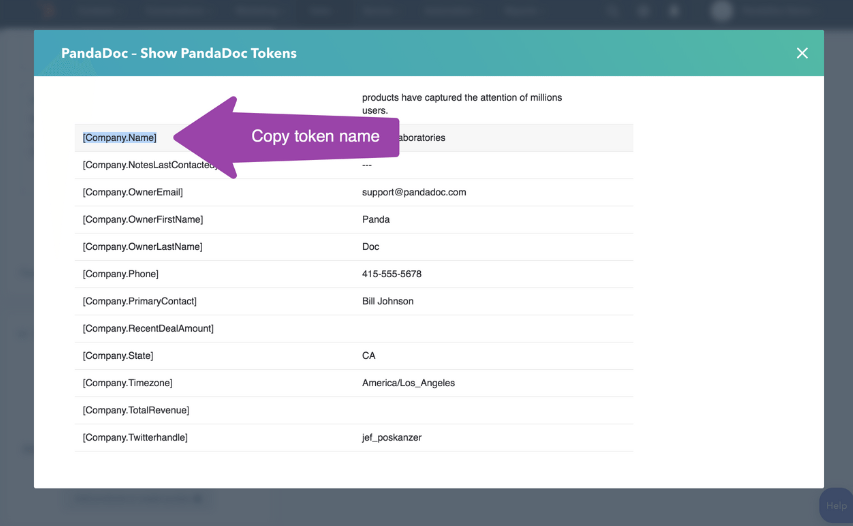Close the PandaDoc Tokens dialog
Image resolution: width=853 pixels, height=526 pixels.
(802, 53)
